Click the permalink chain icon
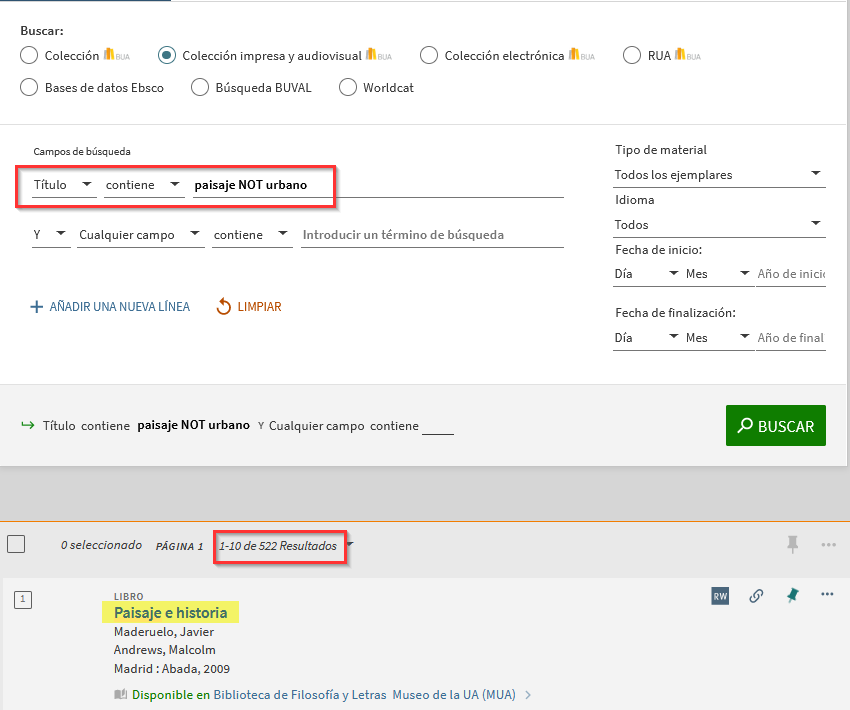Screen dimensions: 850x710 click(x=756, y=596)
